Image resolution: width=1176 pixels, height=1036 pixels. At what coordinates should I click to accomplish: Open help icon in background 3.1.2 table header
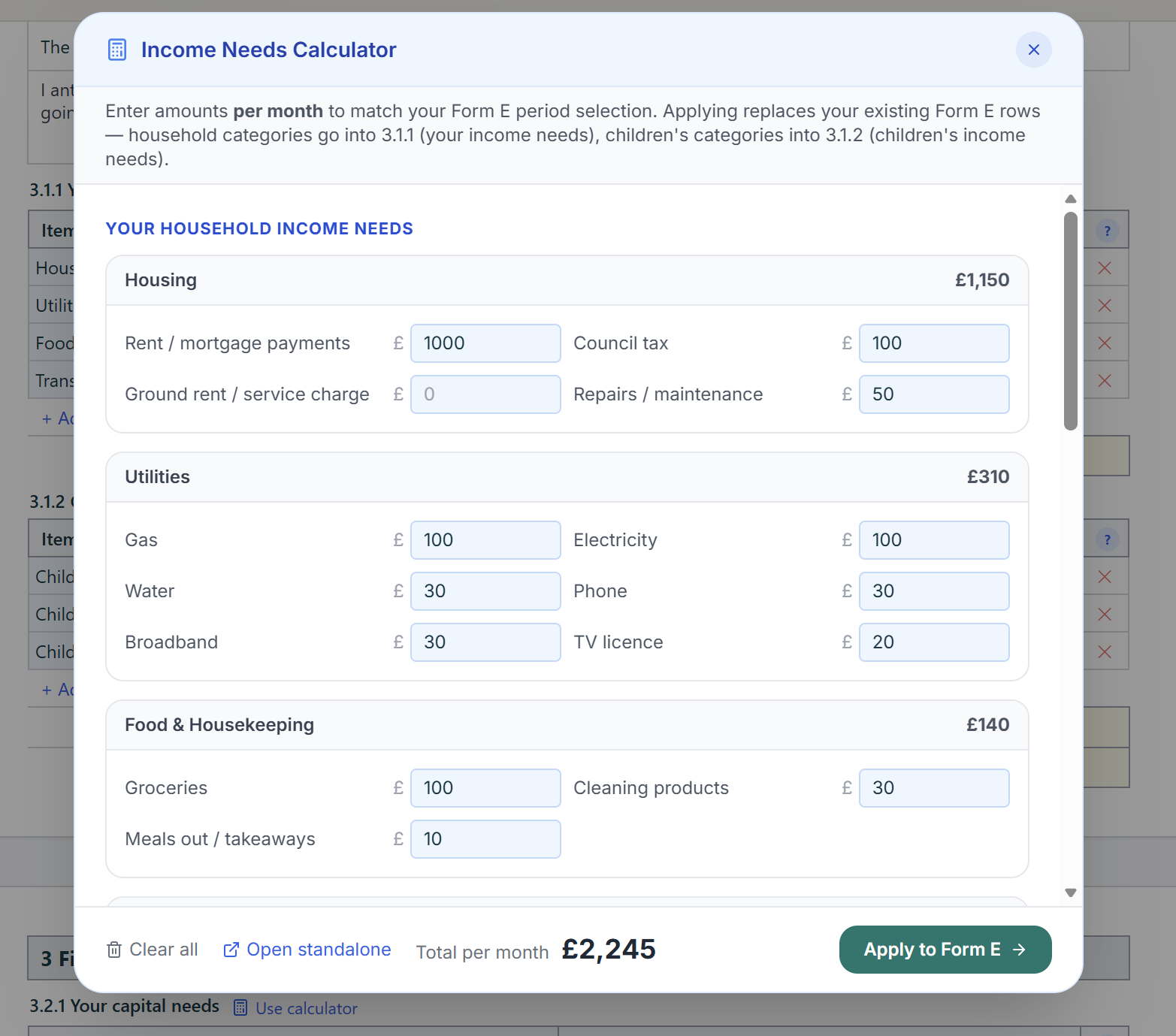(x=1107, y=539)
